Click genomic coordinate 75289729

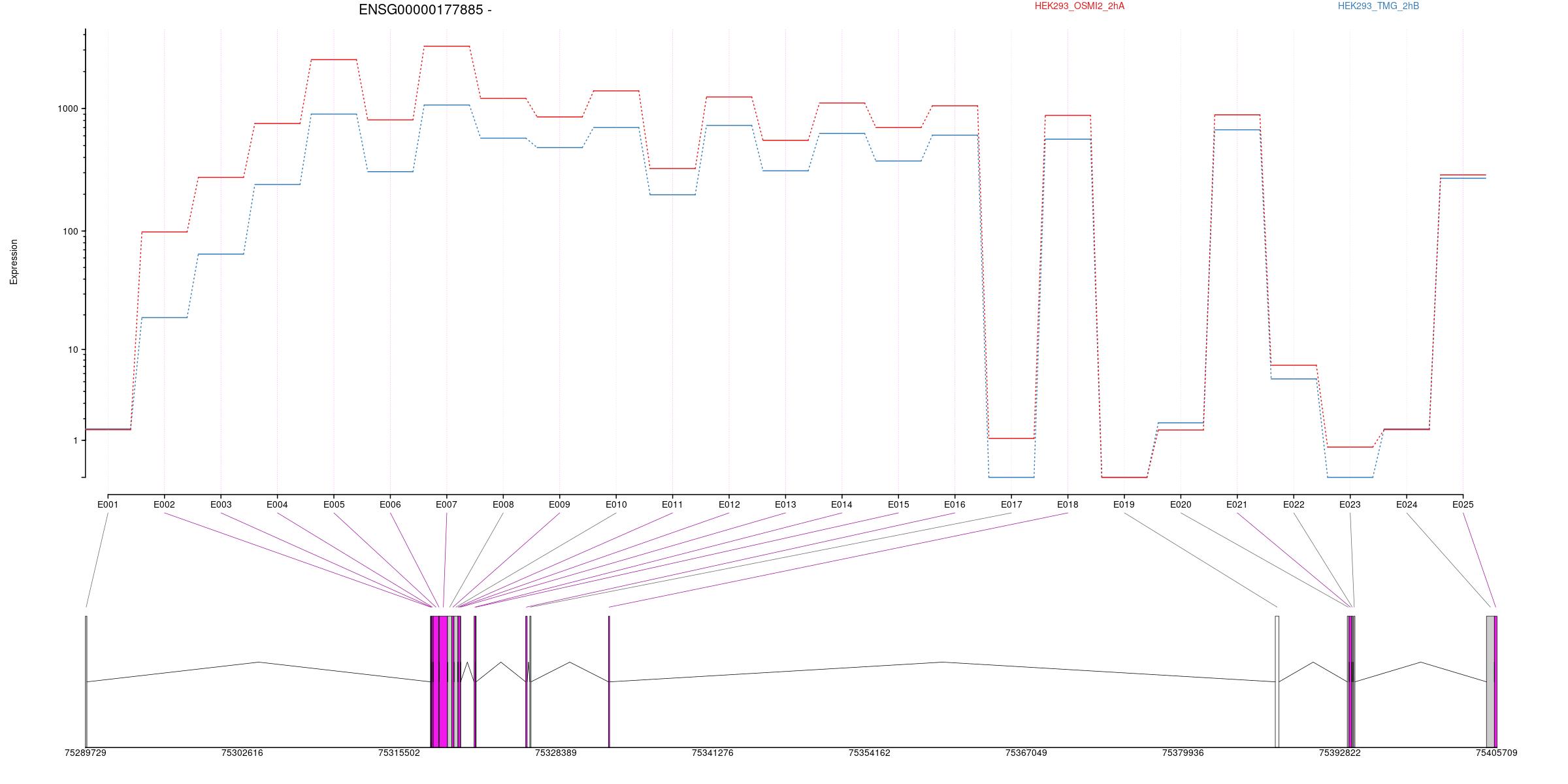[86, 753]
